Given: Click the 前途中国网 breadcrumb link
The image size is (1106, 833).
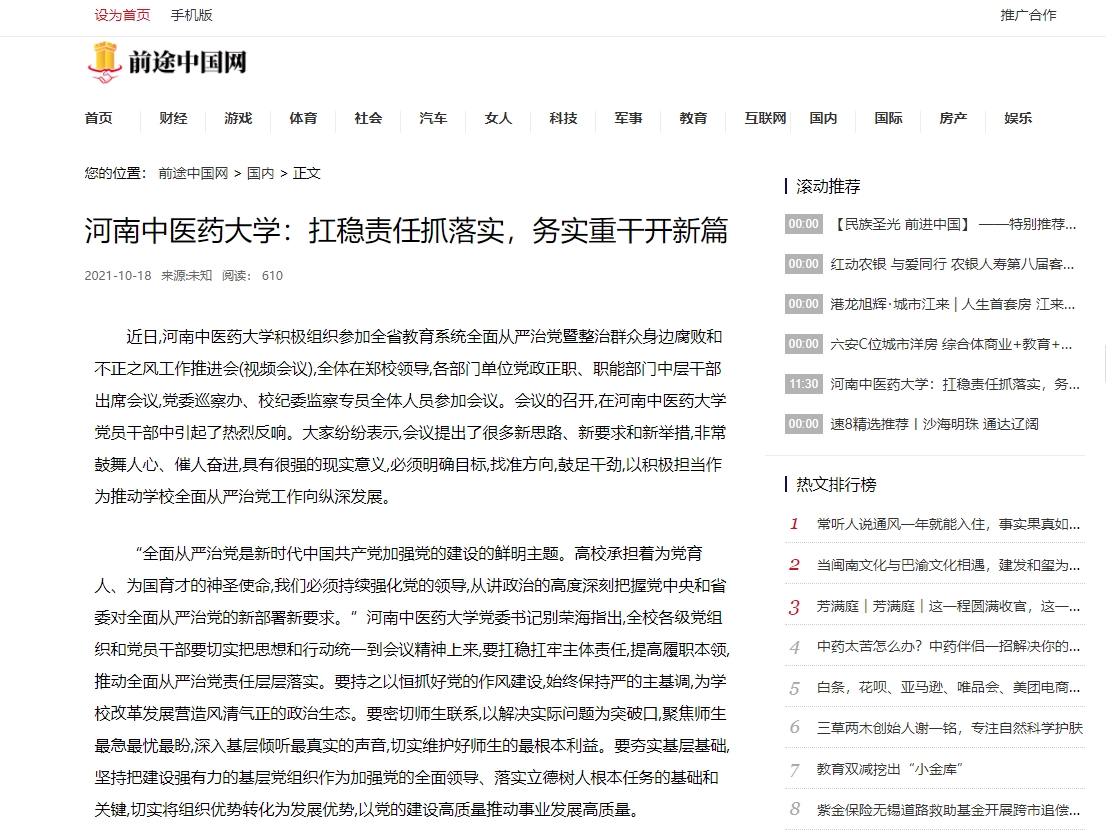Looking at the screenshot, I should click(x=193, y=173).
